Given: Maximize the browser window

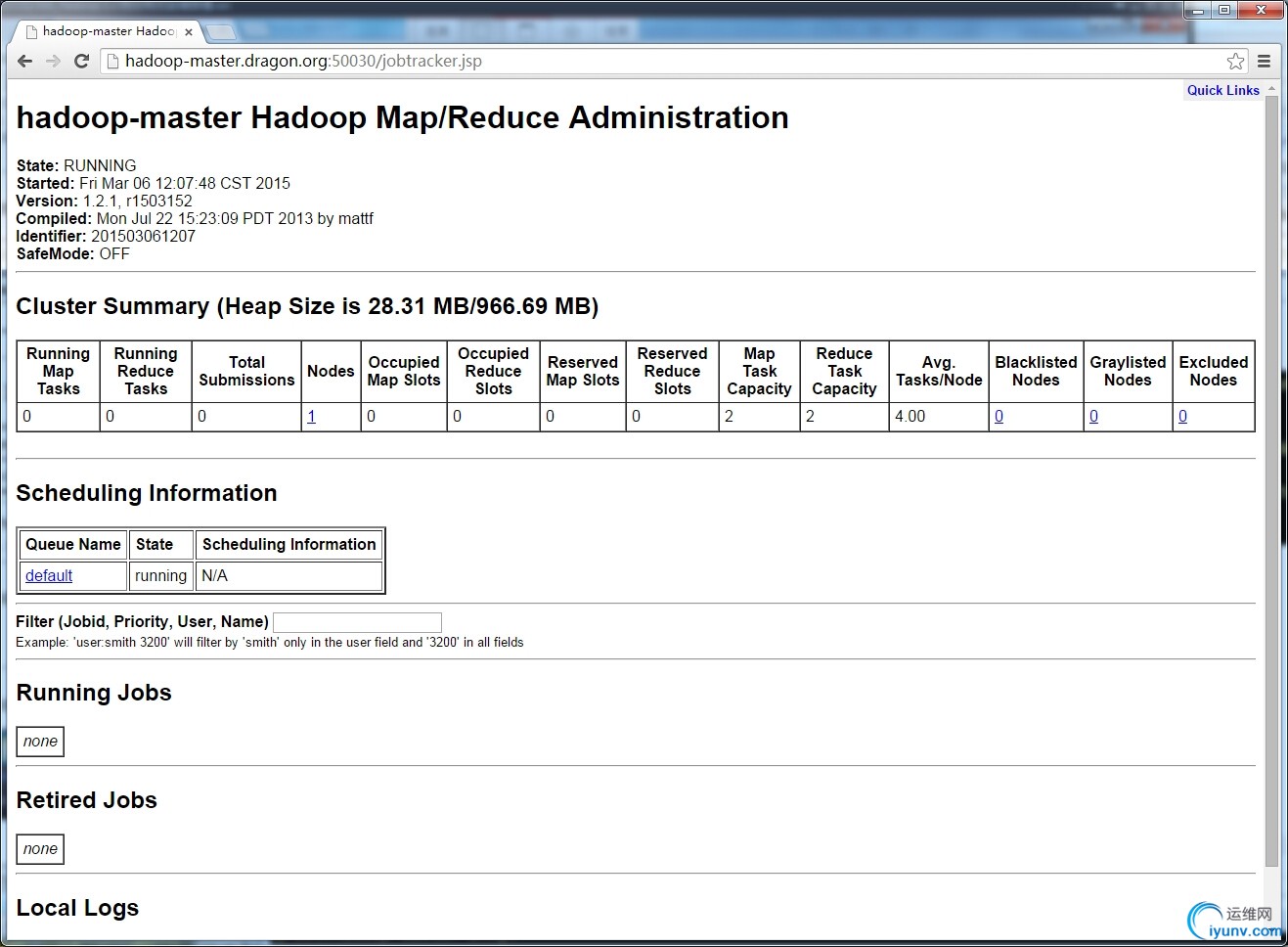Looking at the screenshot, I should point(1224,11).
